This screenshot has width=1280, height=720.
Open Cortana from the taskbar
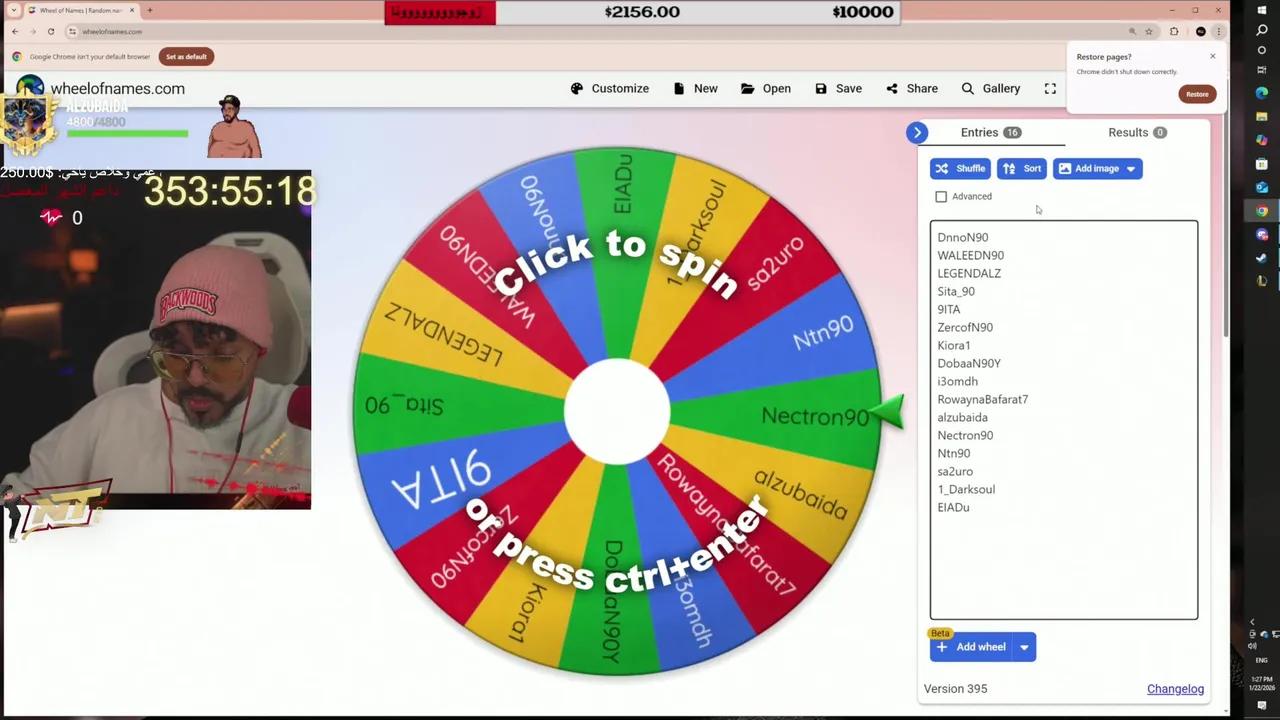(1261, 50)
